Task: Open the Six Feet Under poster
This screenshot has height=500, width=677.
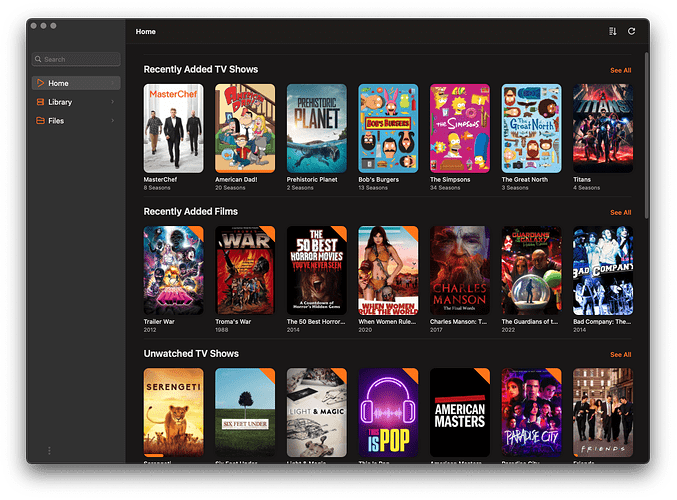Action: click(x=245, y=412)
